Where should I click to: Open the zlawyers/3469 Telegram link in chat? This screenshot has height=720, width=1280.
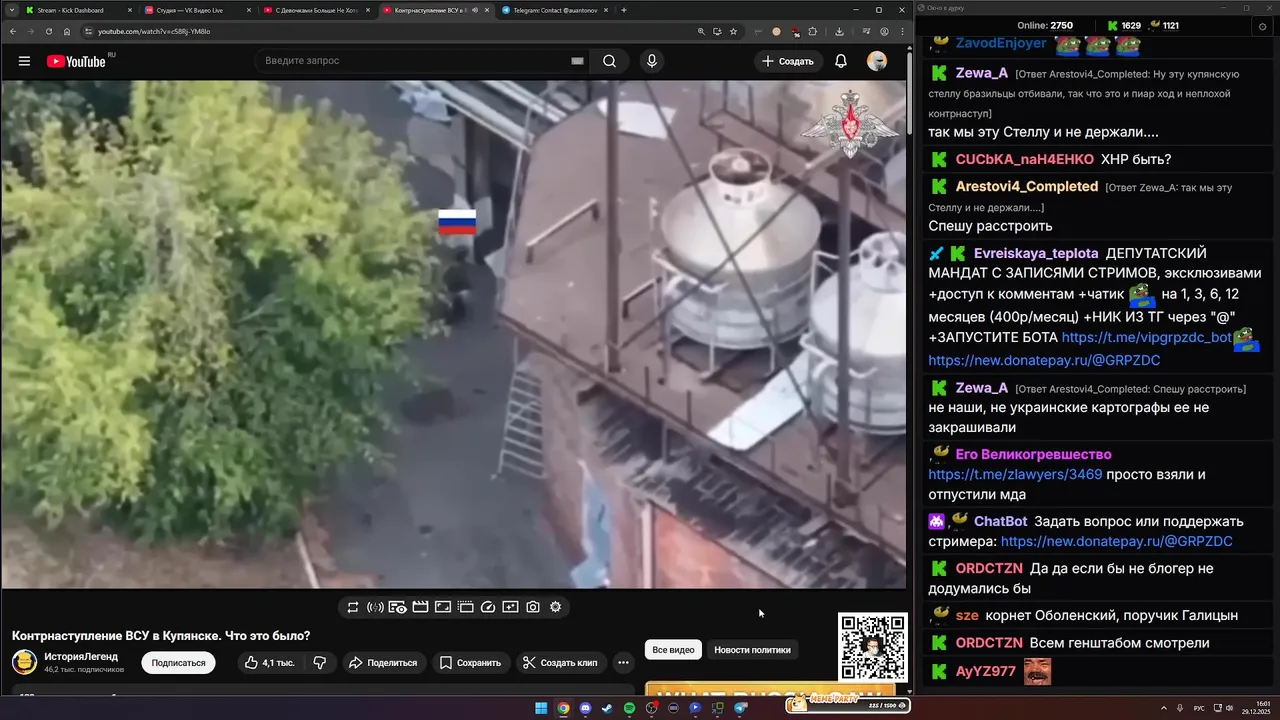(x=1015, y=474)
